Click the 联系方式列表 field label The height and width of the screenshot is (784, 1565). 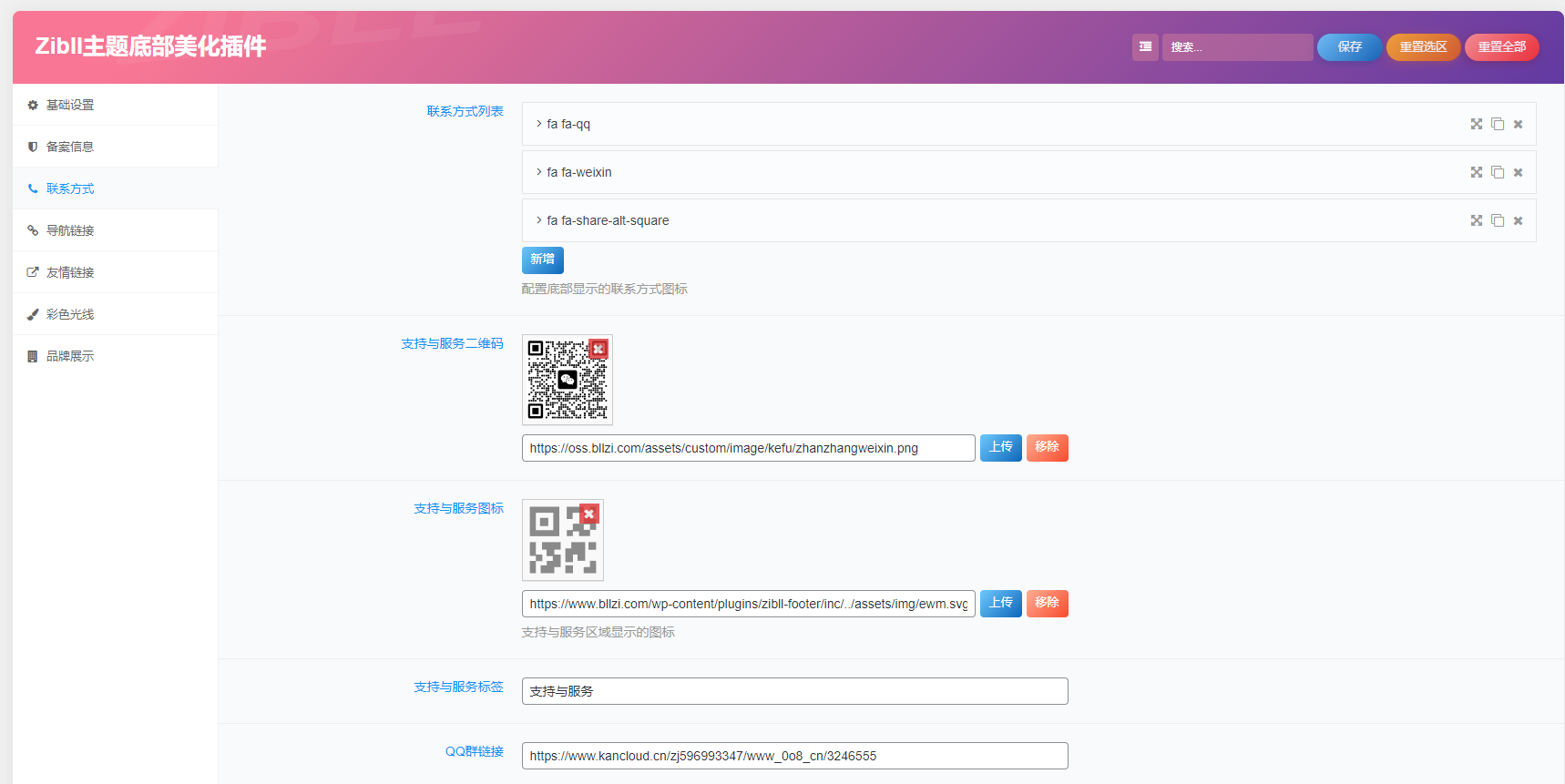click(x=465, y=111)
